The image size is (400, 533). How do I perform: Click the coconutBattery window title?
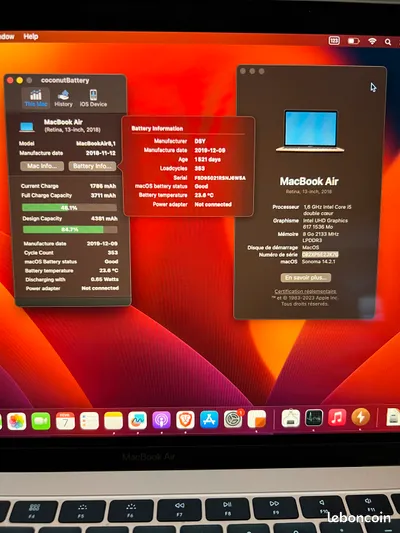tap(65, 81)
